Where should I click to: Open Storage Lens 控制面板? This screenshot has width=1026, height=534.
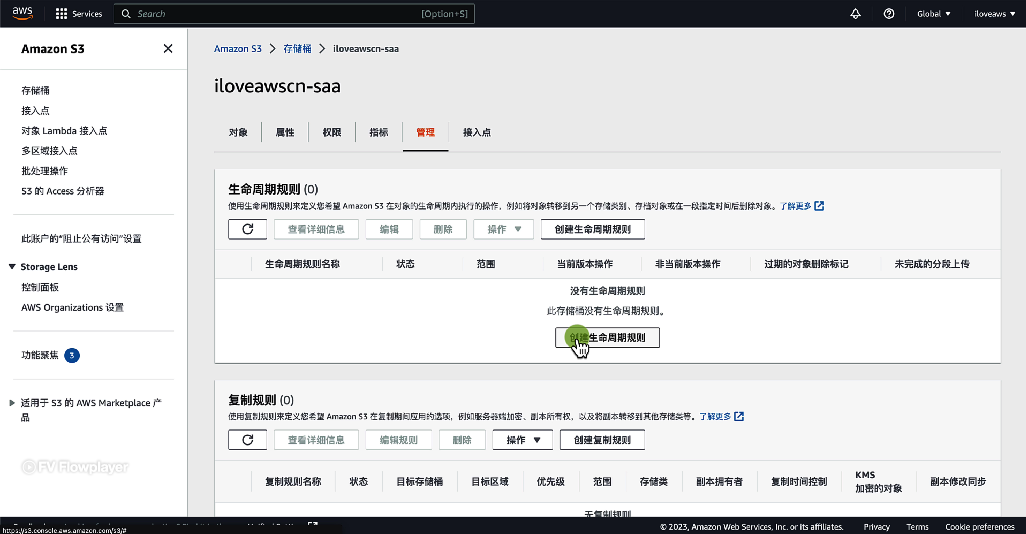coord(40,287)
